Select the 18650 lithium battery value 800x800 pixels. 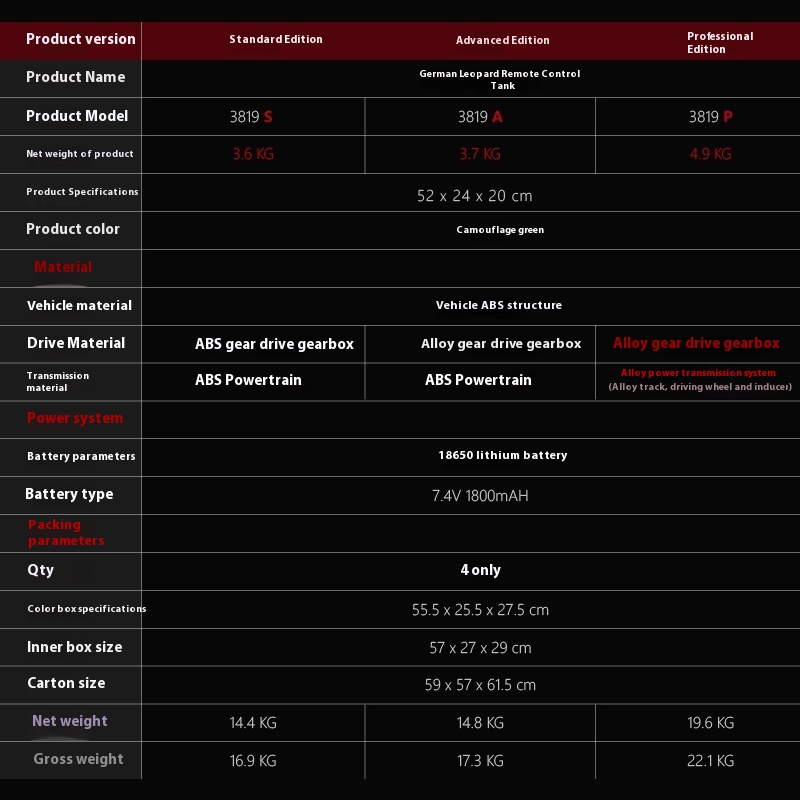pos(502,455)
